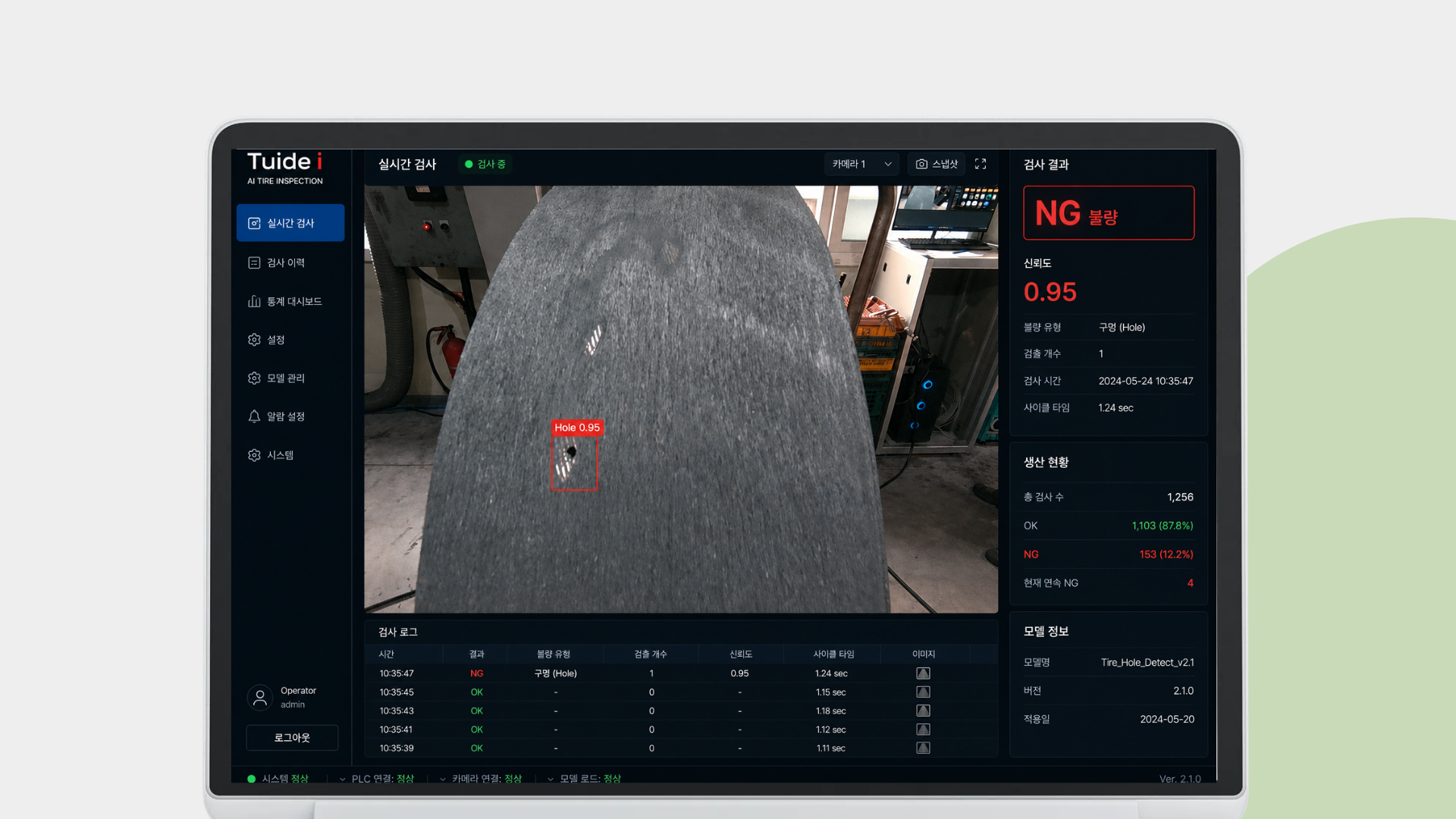Click the 2024-05-24 10:35:47 inspection time
The image size is (1456, 819).
pos(1146,381)
